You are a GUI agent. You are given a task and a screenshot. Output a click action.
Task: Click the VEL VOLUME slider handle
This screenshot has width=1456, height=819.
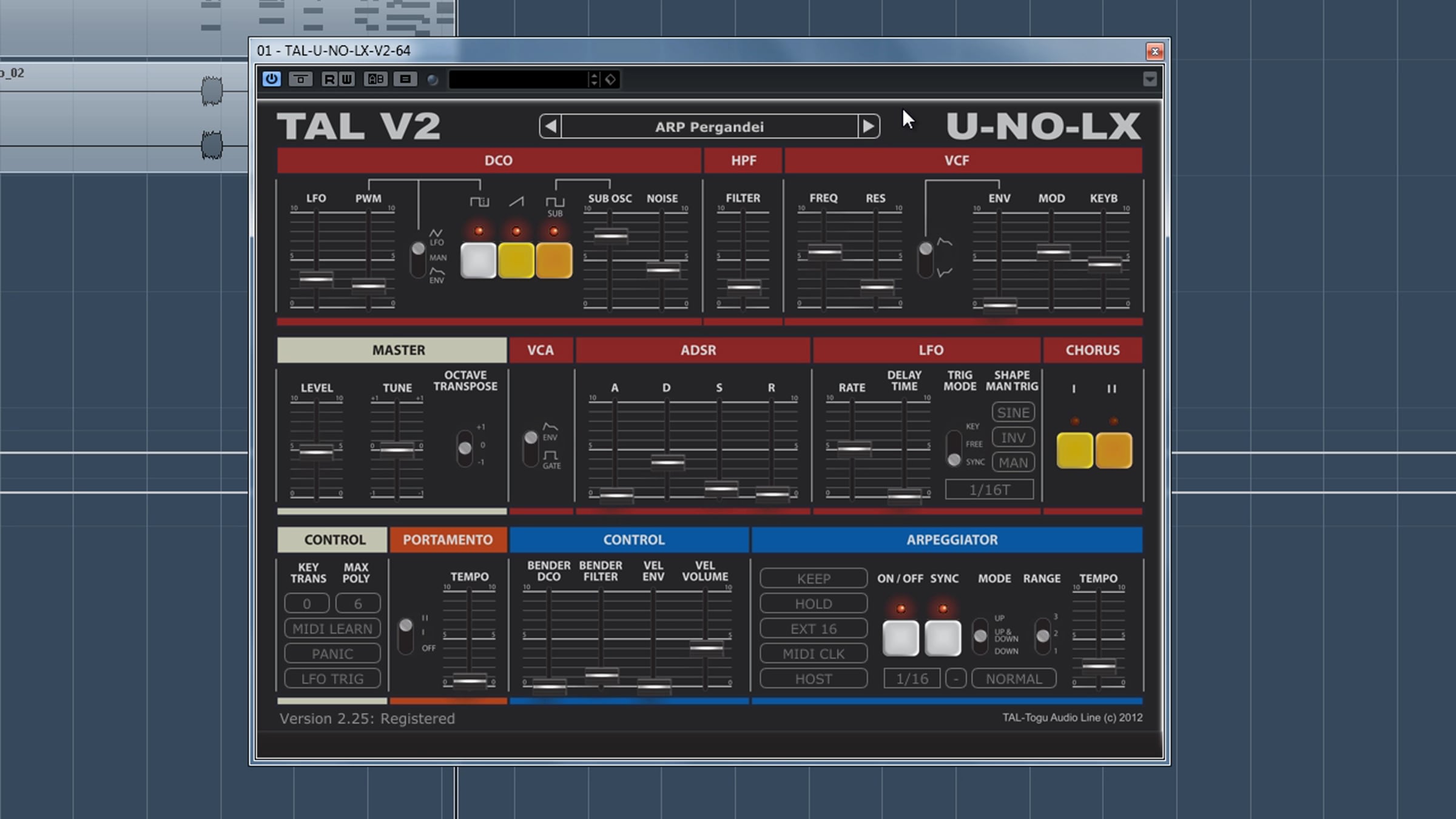tap(706, 647)
